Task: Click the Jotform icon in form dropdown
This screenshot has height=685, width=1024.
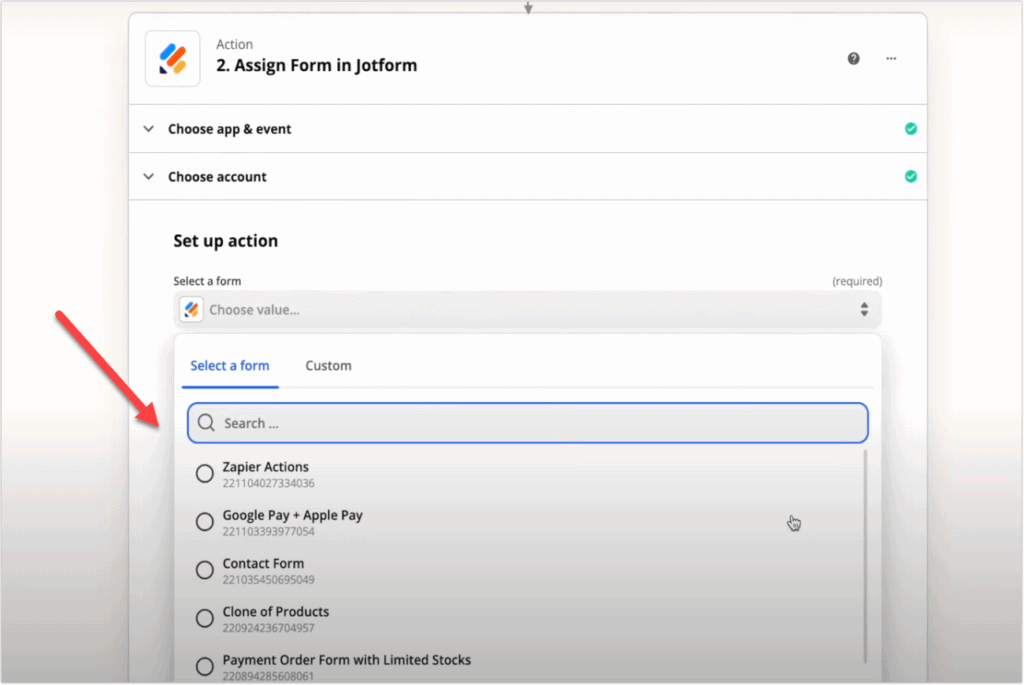Action: pos(191,310)
